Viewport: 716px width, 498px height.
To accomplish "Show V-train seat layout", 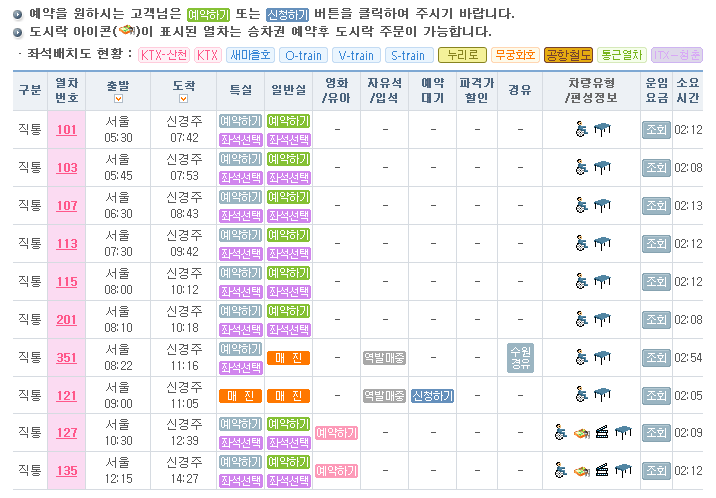I will (x=356, y=55).
